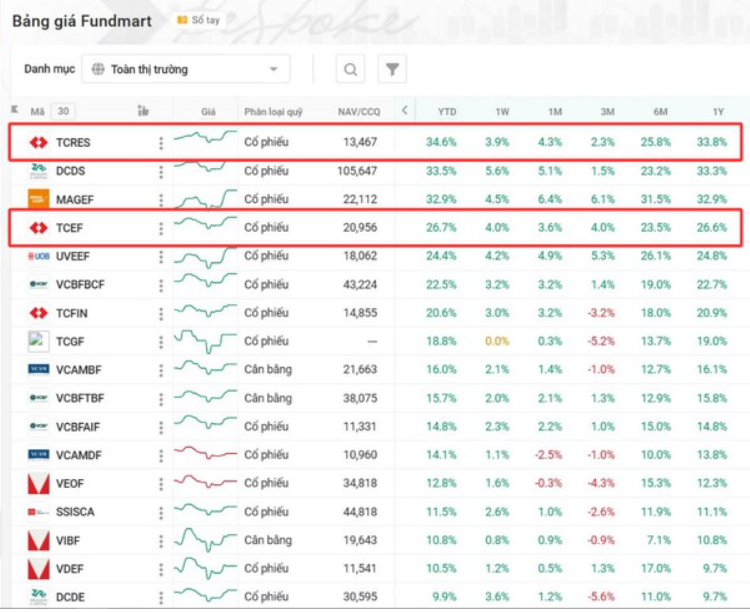Viewport: 750px width, 613px height.
Task: Open three-dot menu for VCBFAIF
Action: click(161, 427)
